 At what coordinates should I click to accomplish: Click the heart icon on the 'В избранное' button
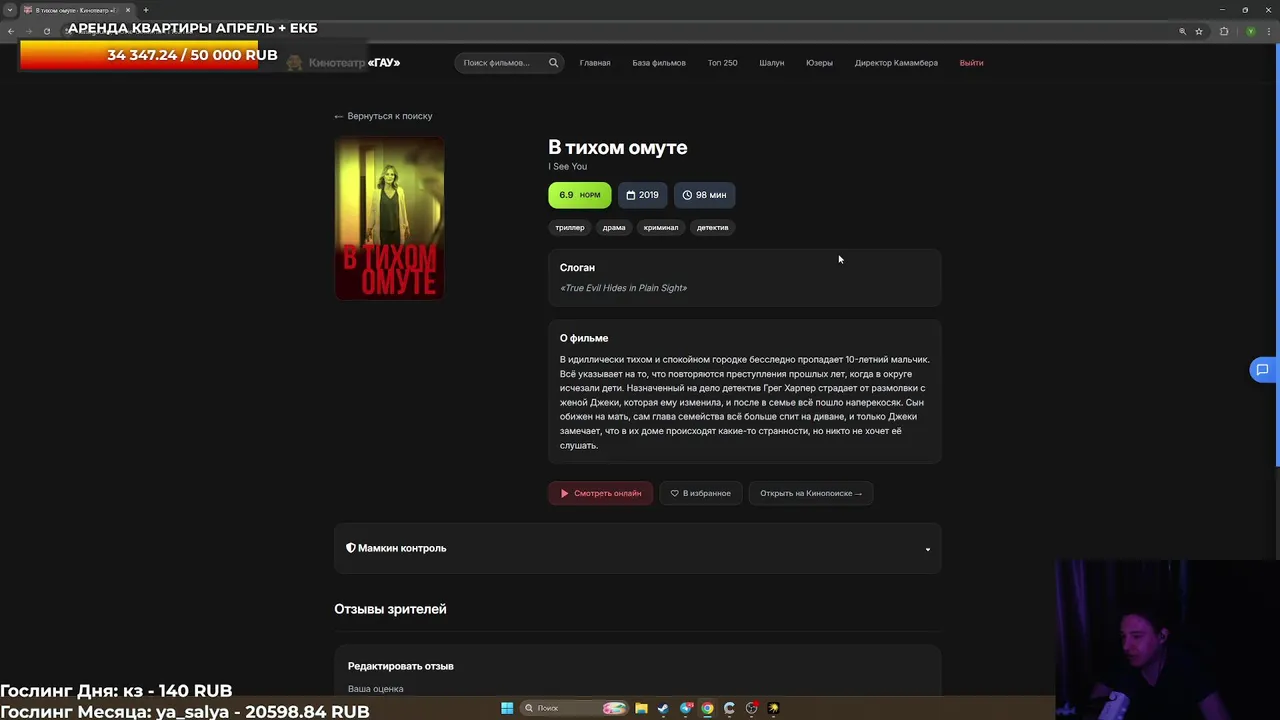674,493
